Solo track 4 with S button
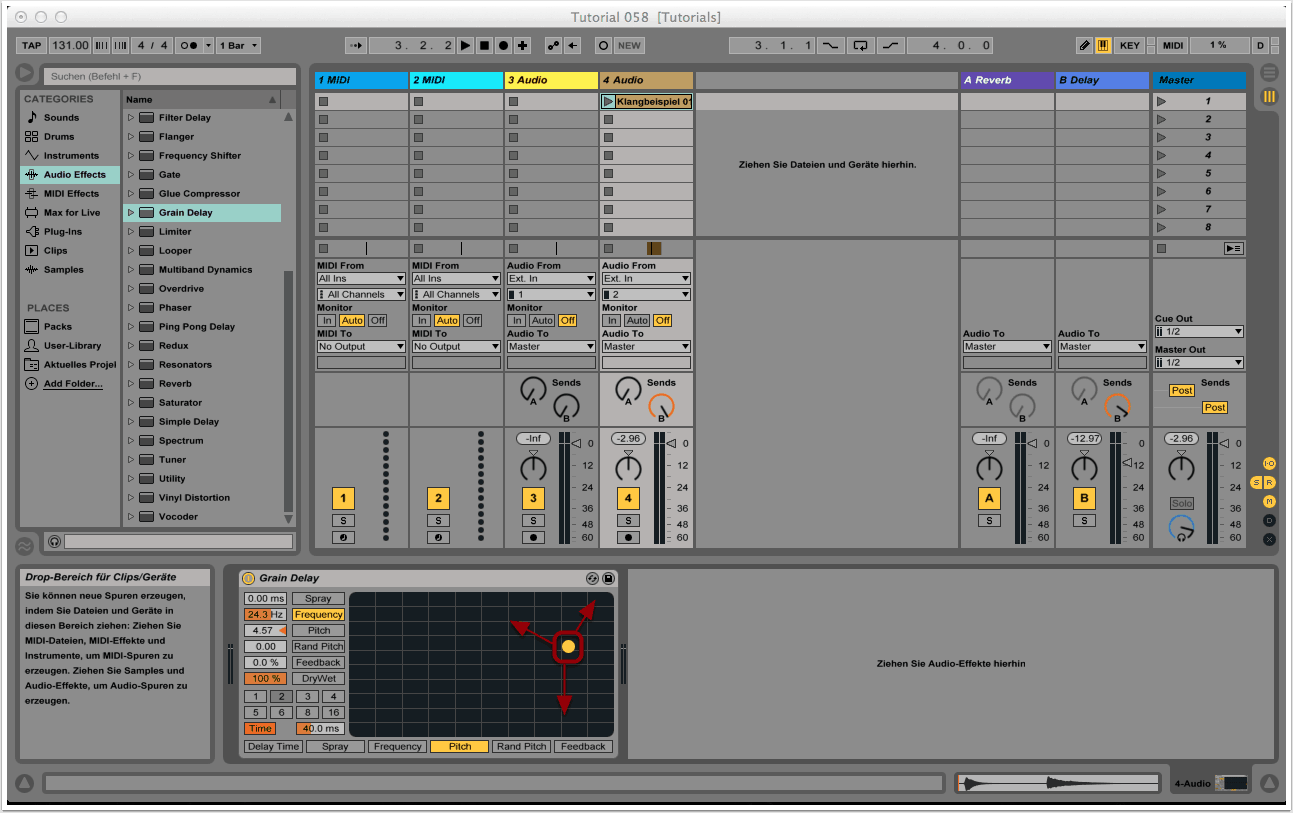The height and width of the screenshot is (813, 1293). 628,520
